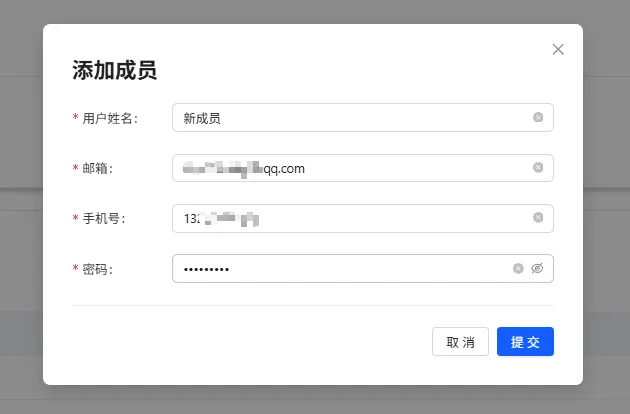
Task: Toggle password visibility eye icon
Action: point(537,268)
